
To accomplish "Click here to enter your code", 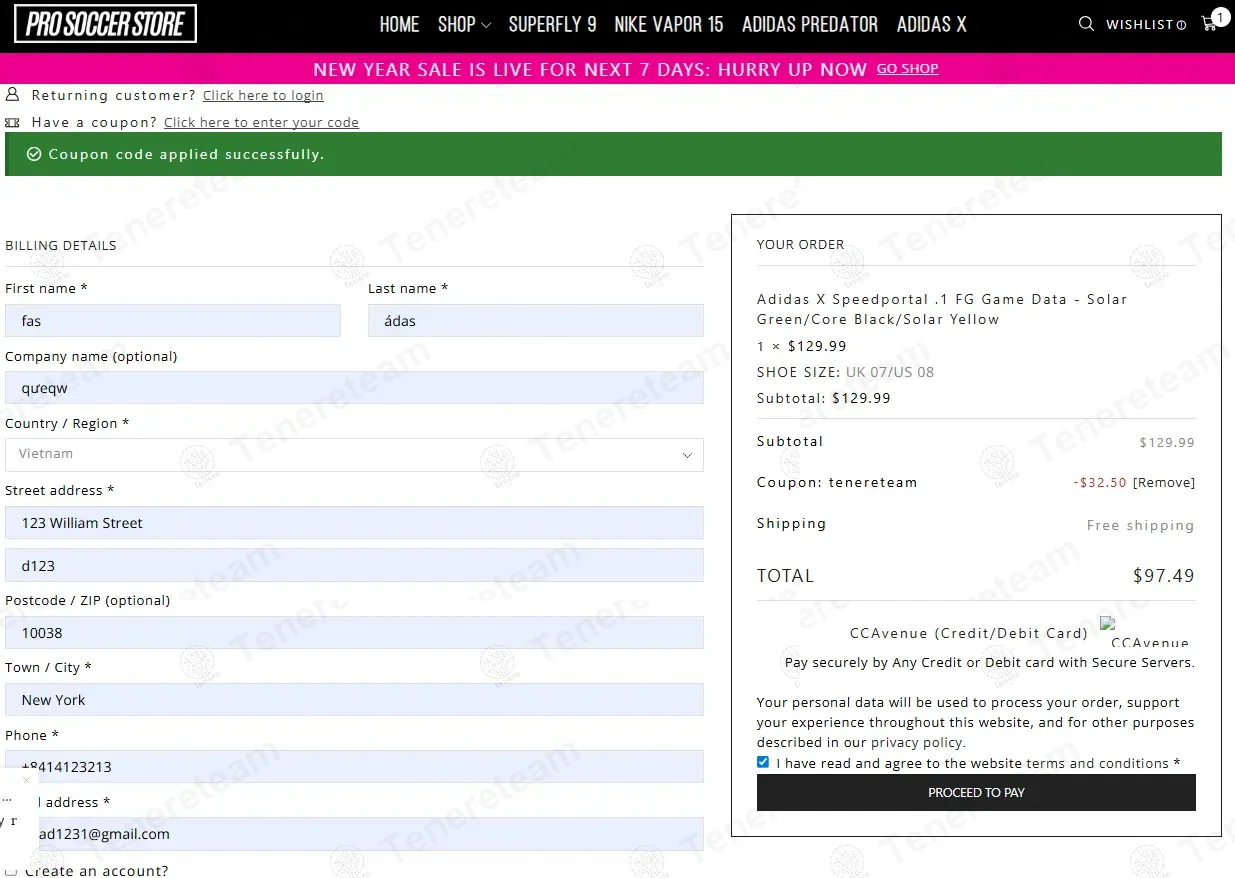I will click(261, 122).
